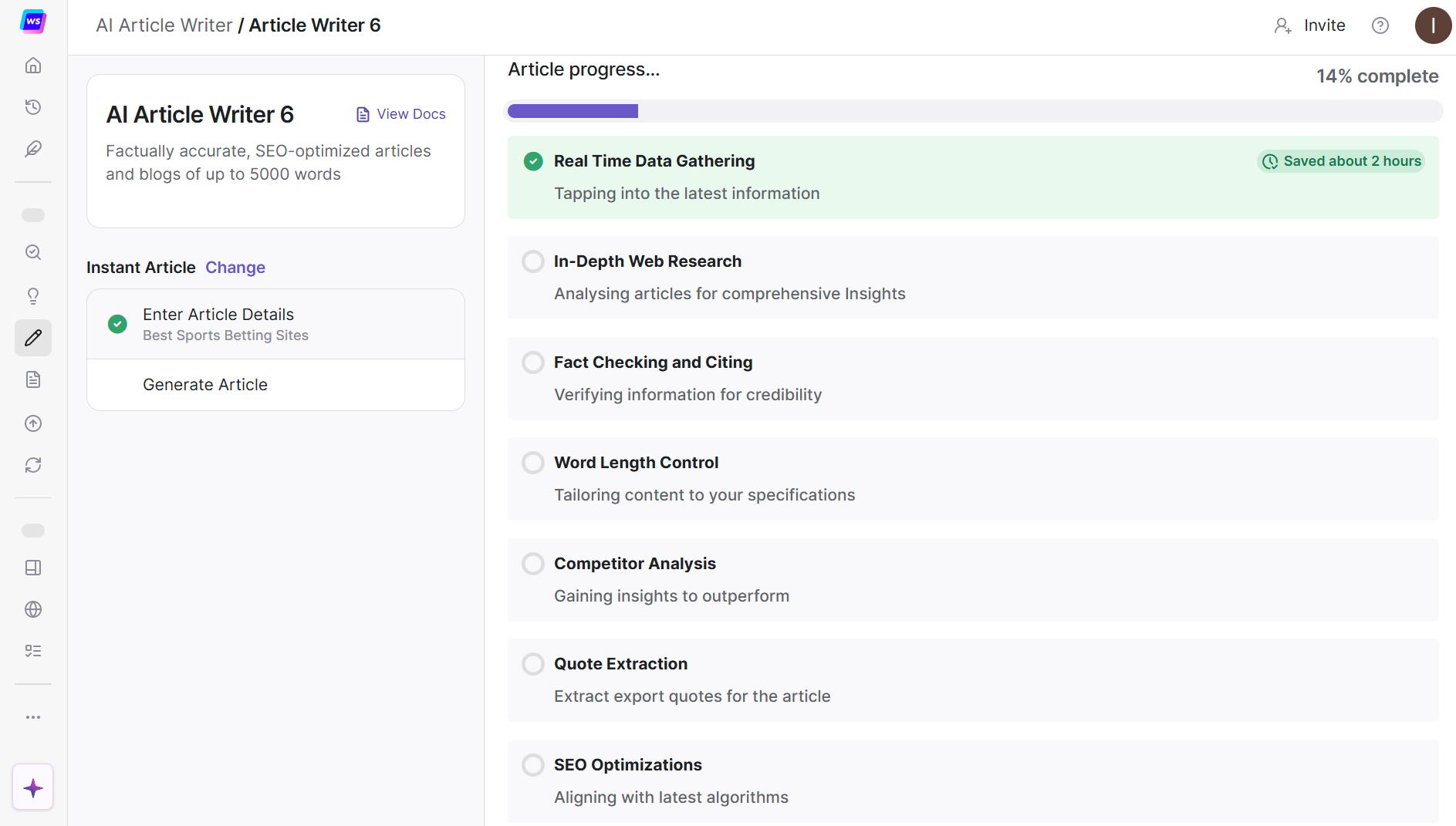Click In-Depth Web Research status circle
The height and width of the screenshot is (826, 1456).
tap(533, 261)
